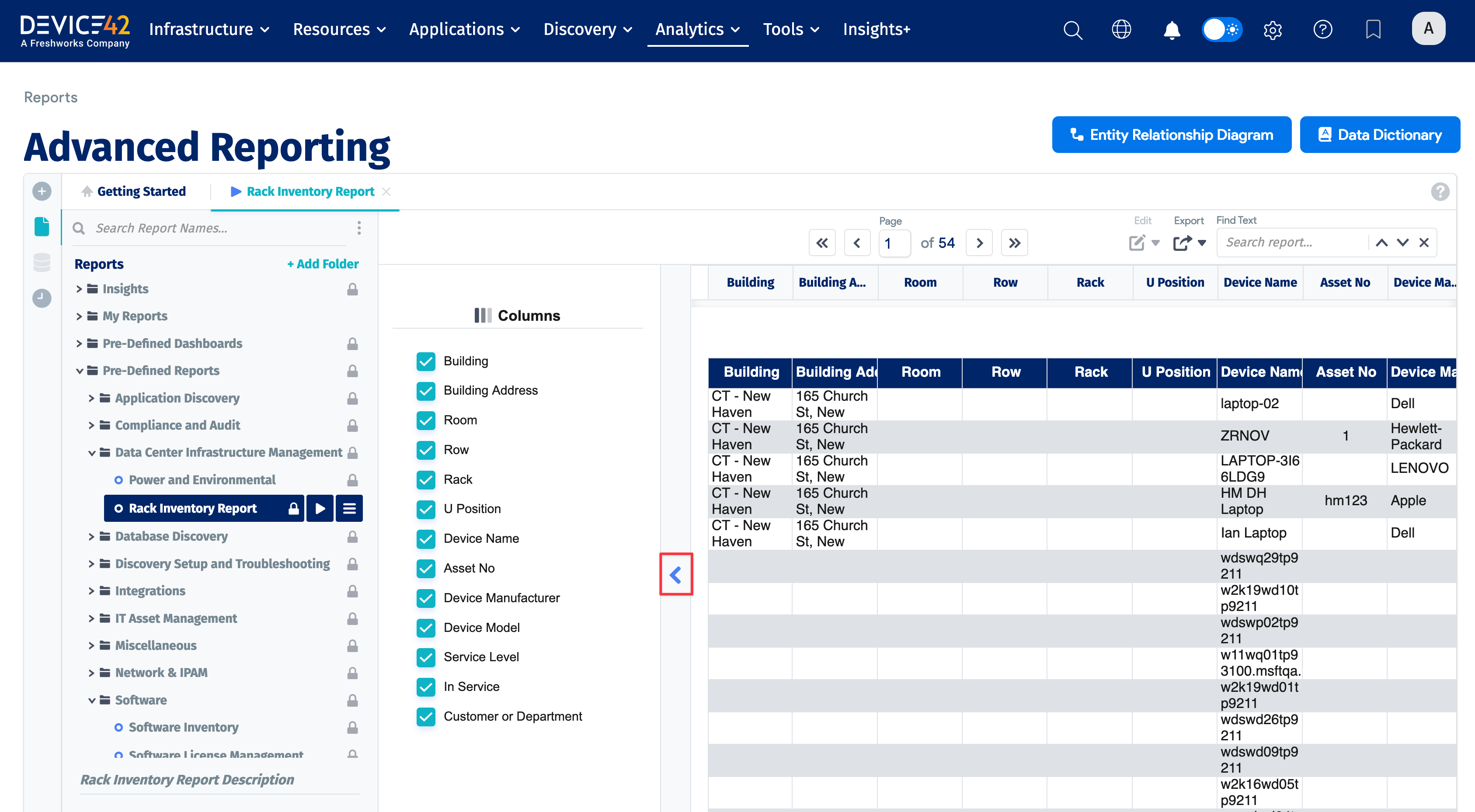Go to the previous report page
The width and height of the screenshot is (1475, 812).
857,243
